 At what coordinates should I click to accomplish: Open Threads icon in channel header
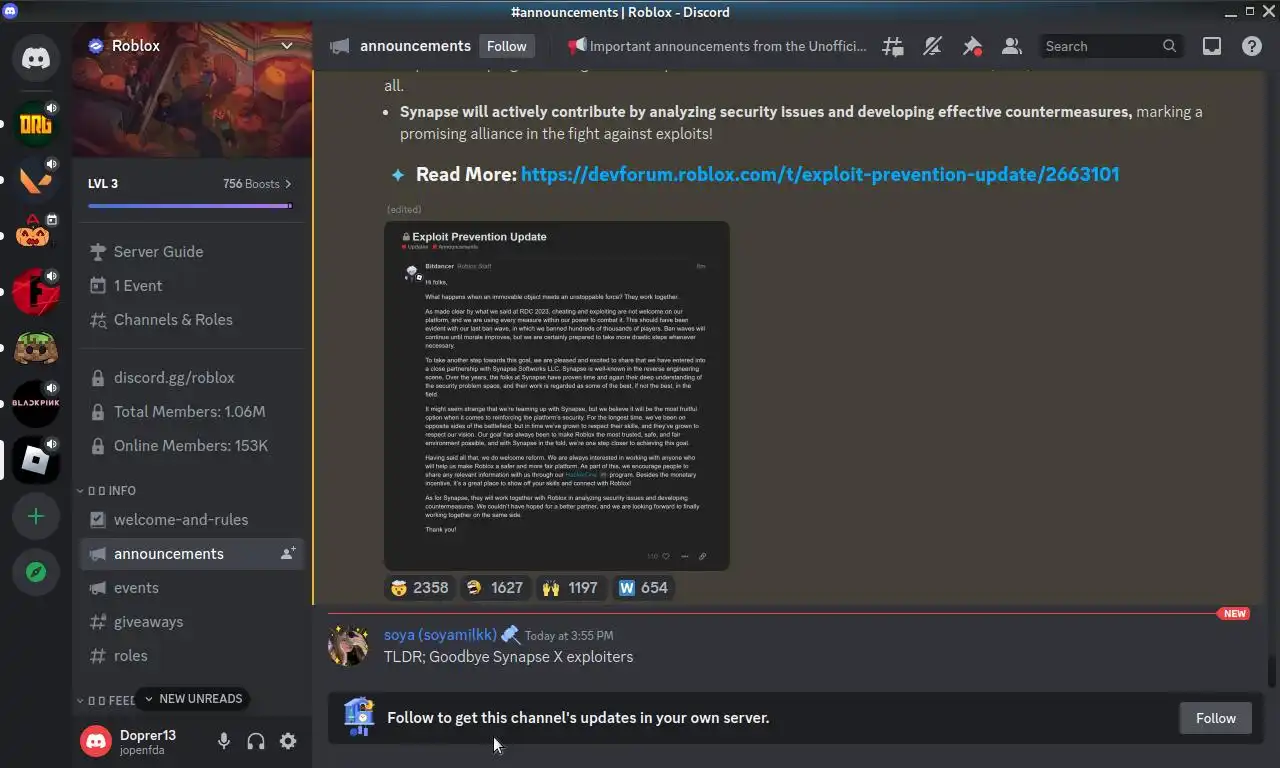pos(892,46)
